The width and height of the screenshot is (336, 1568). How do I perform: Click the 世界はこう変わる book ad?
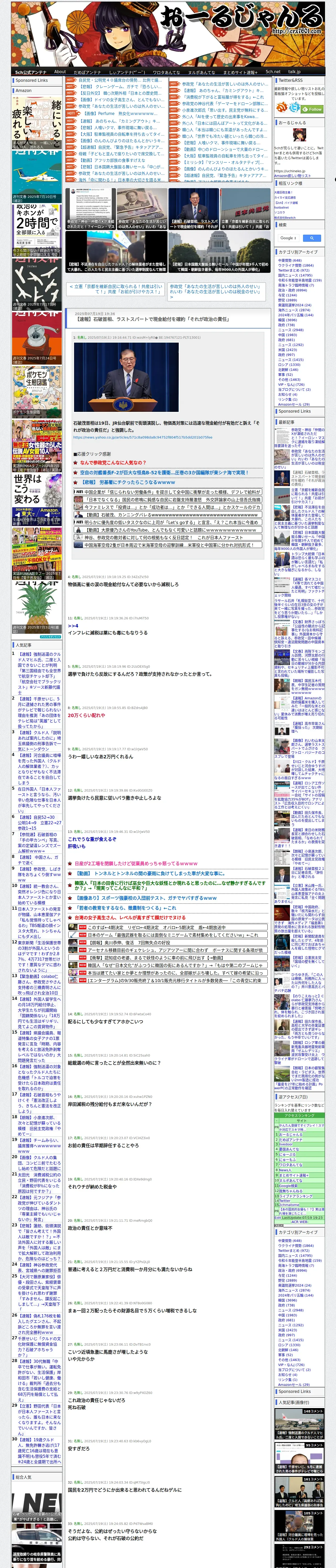point(37,500)
